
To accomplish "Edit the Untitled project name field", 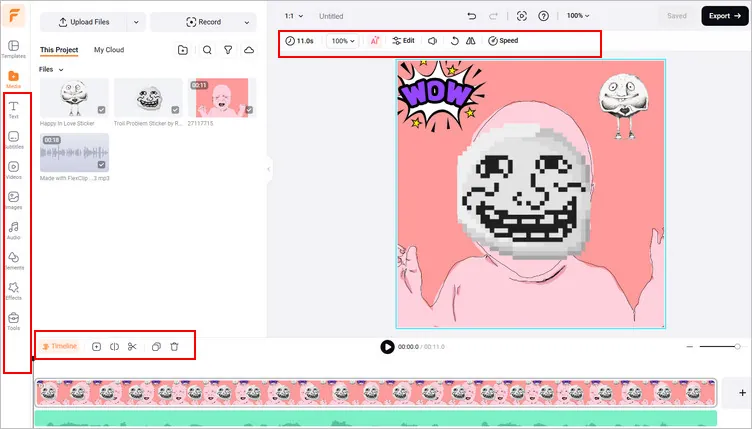I will tap(331, 16).
